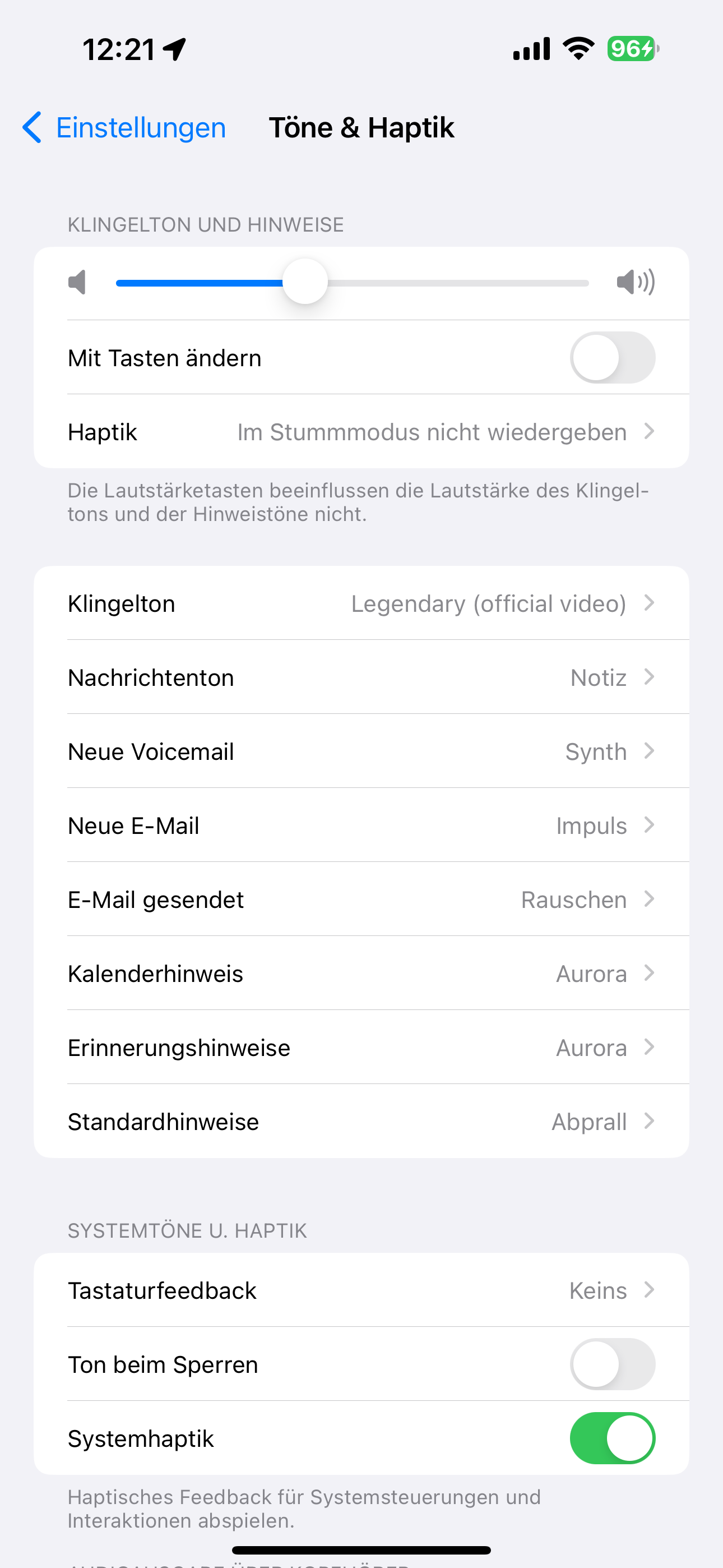Tap the location arrow icon

(175, 49)
